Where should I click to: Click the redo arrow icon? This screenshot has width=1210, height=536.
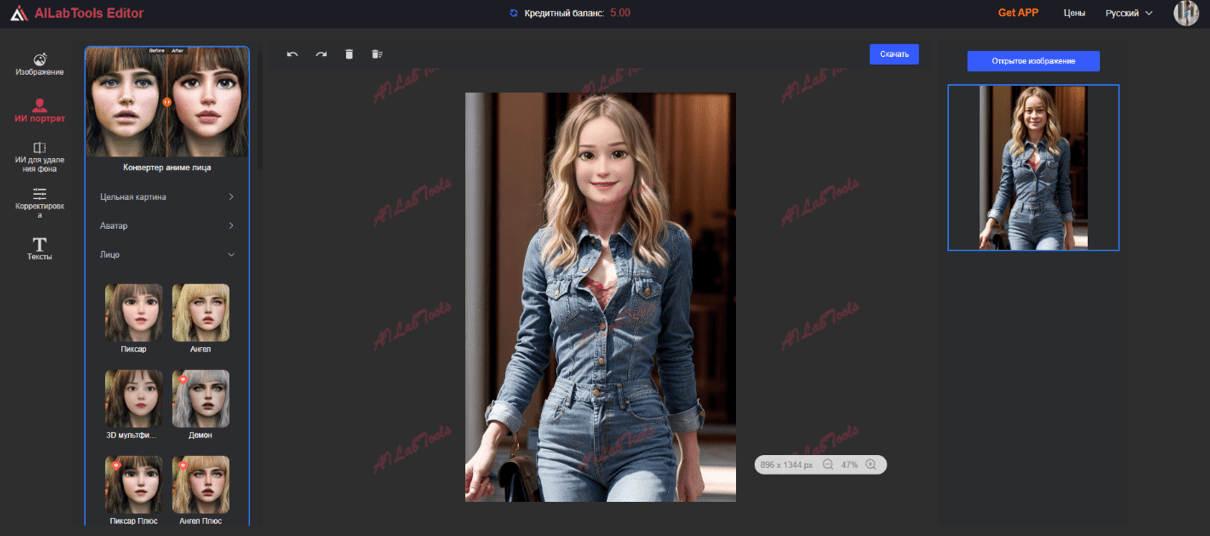click(x=321, y=54)
